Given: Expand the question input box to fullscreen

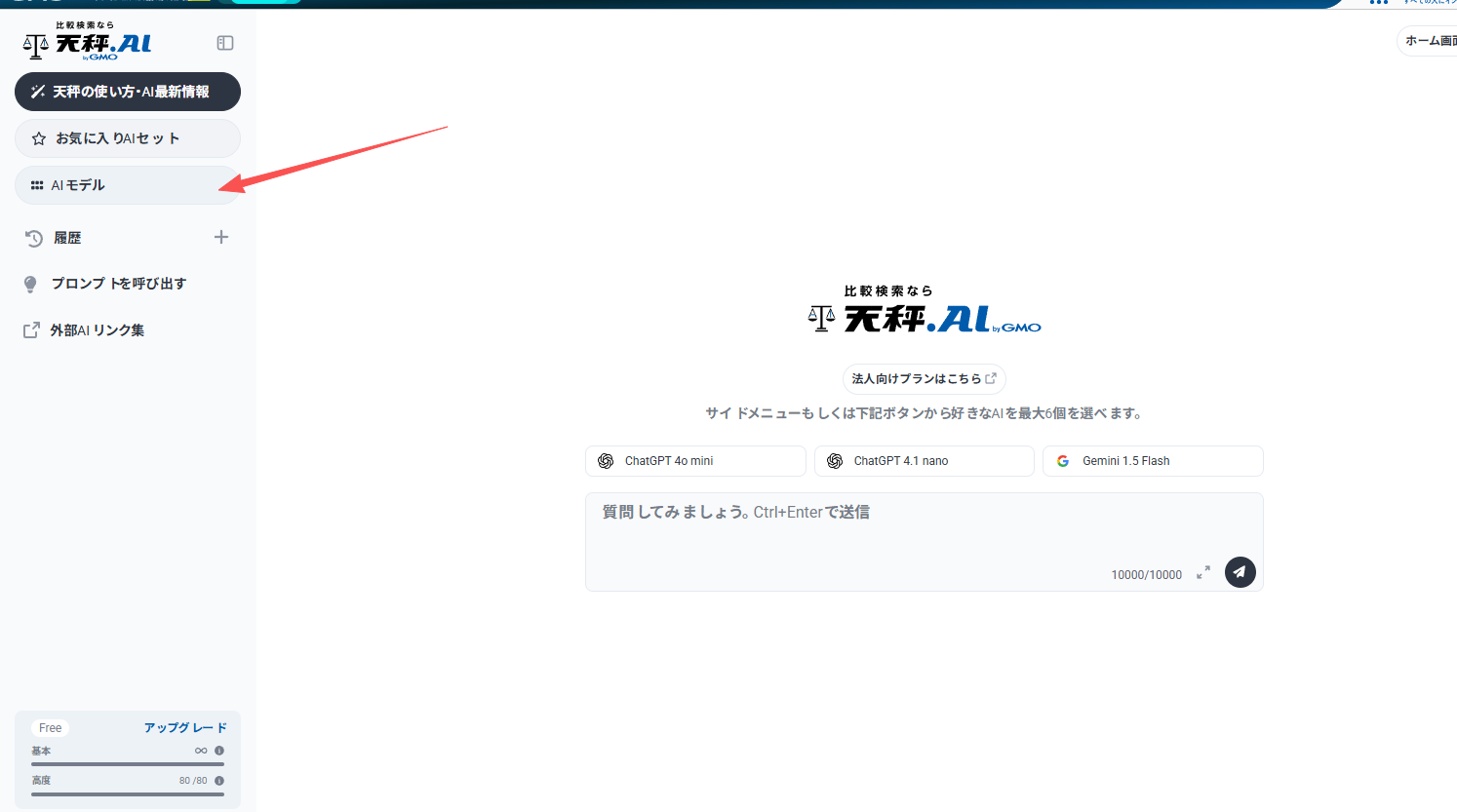Looking at the screenshot, I should 1203,573.
